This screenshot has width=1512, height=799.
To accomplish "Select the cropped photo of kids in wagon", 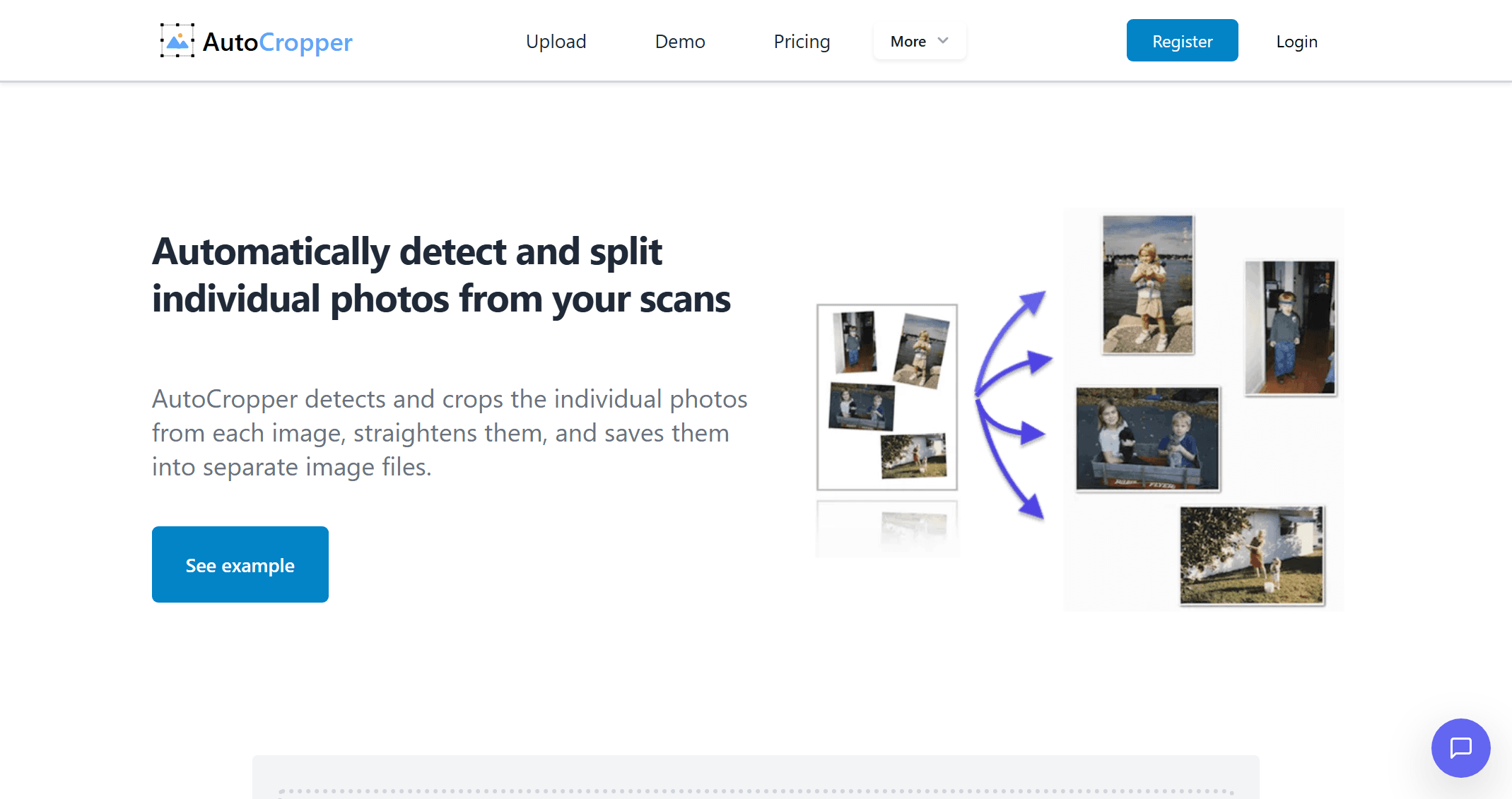I will click(1147, 439).
